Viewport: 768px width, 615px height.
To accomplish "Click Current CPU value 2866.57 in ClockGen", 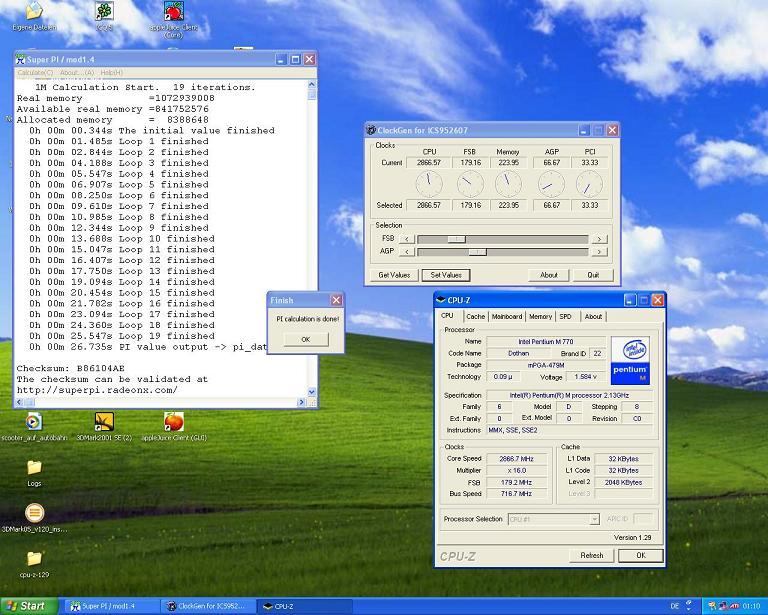I will 429,163.
